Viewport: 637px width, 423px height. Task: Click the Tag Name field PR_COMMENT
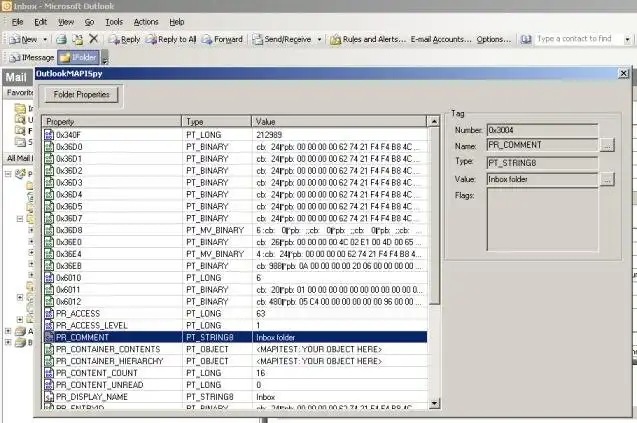(x=542, y=145)
